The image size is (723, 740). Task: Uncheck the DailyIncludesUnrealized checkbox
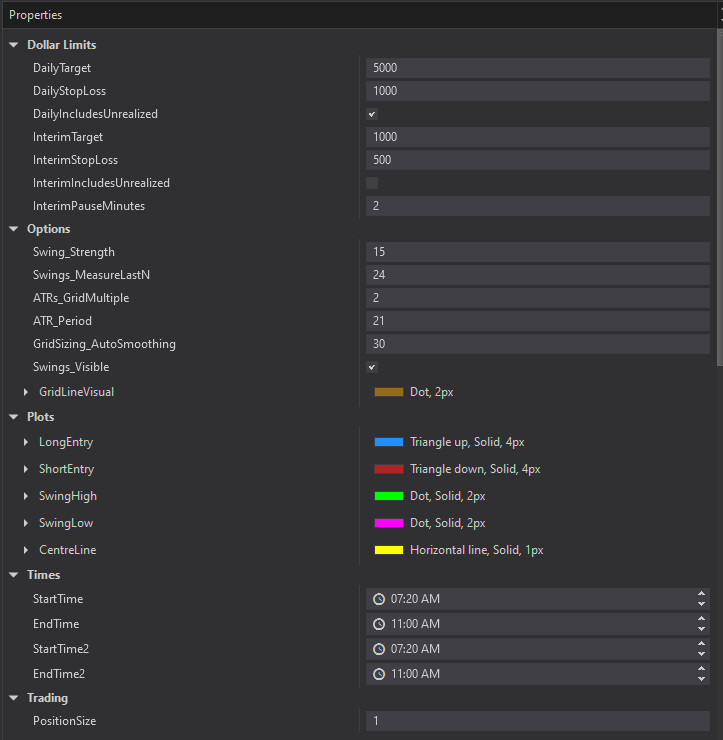pos(372,114)
